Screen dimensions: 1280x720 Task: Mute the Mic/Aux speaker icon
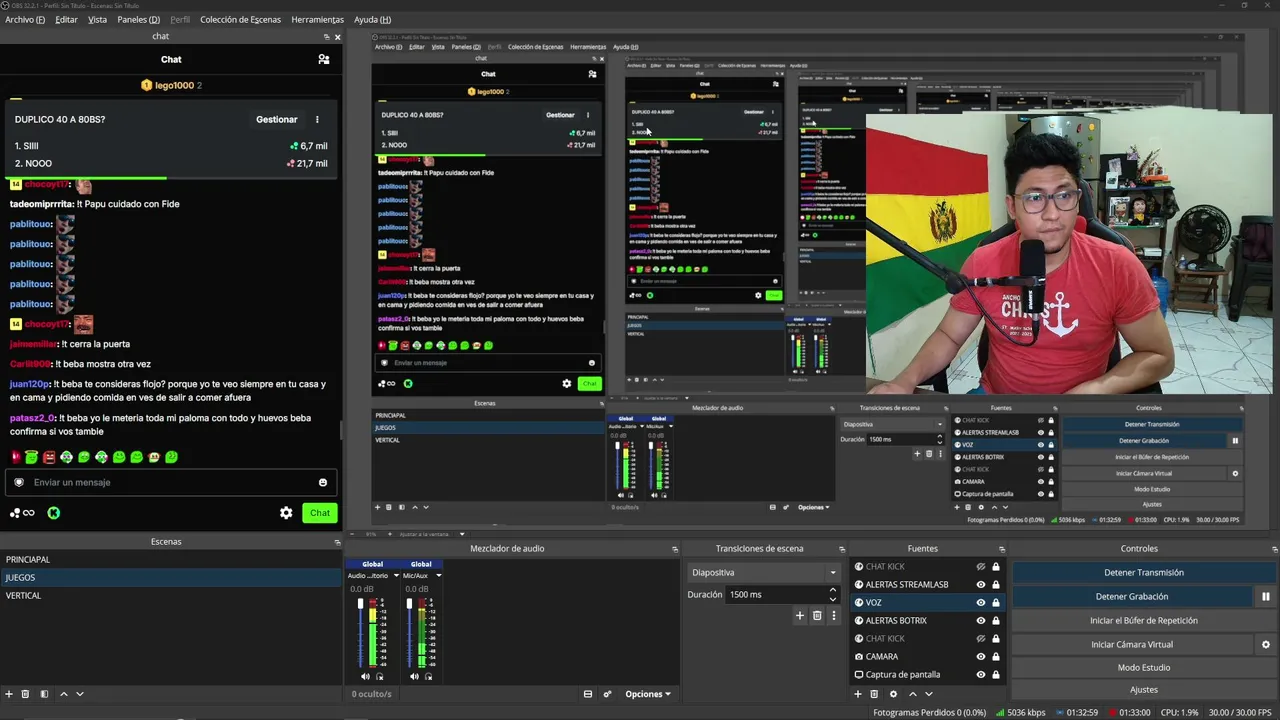[414, 677]
